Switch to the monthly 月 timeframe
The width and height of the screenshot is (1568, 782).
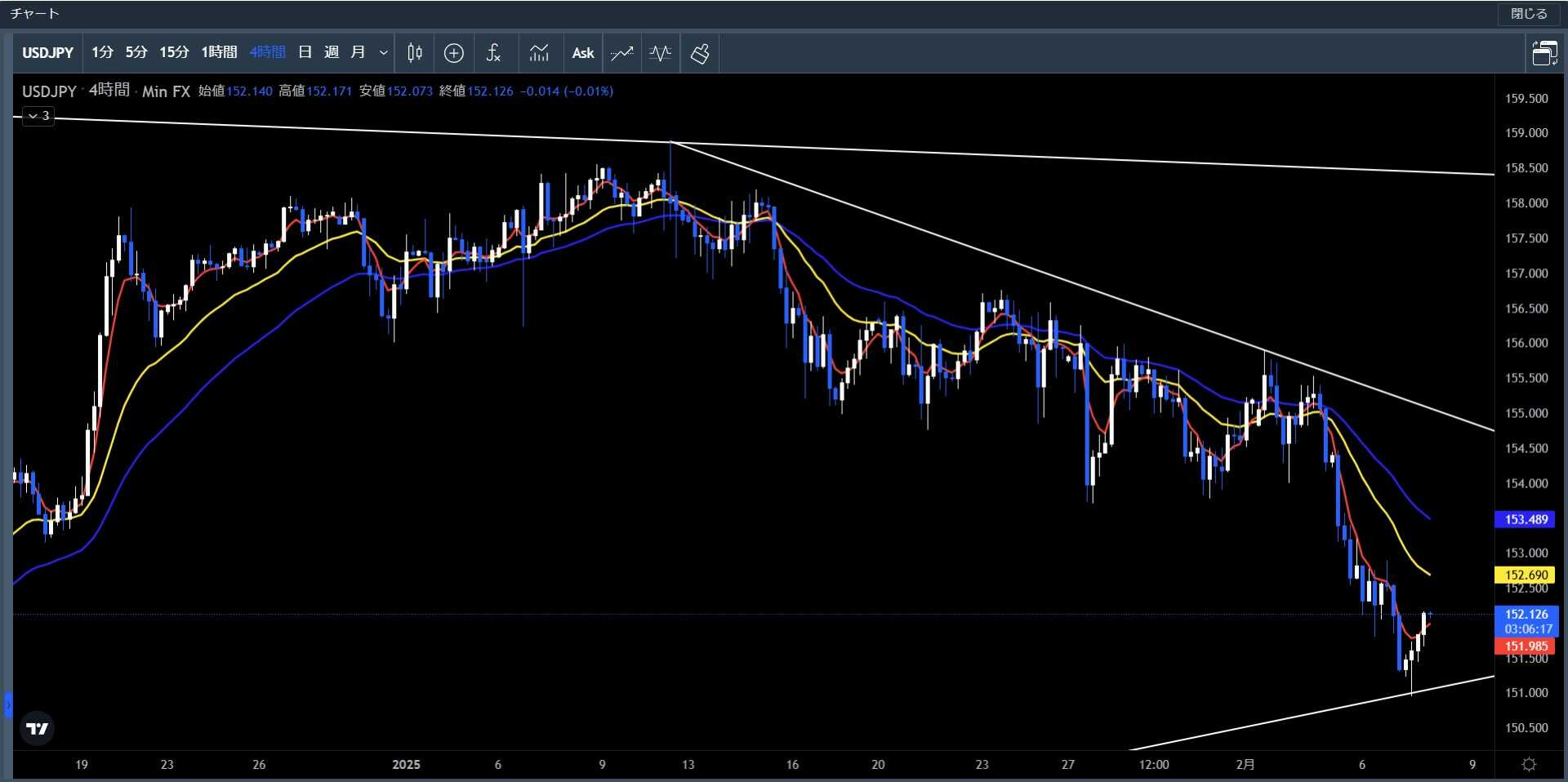358,53
